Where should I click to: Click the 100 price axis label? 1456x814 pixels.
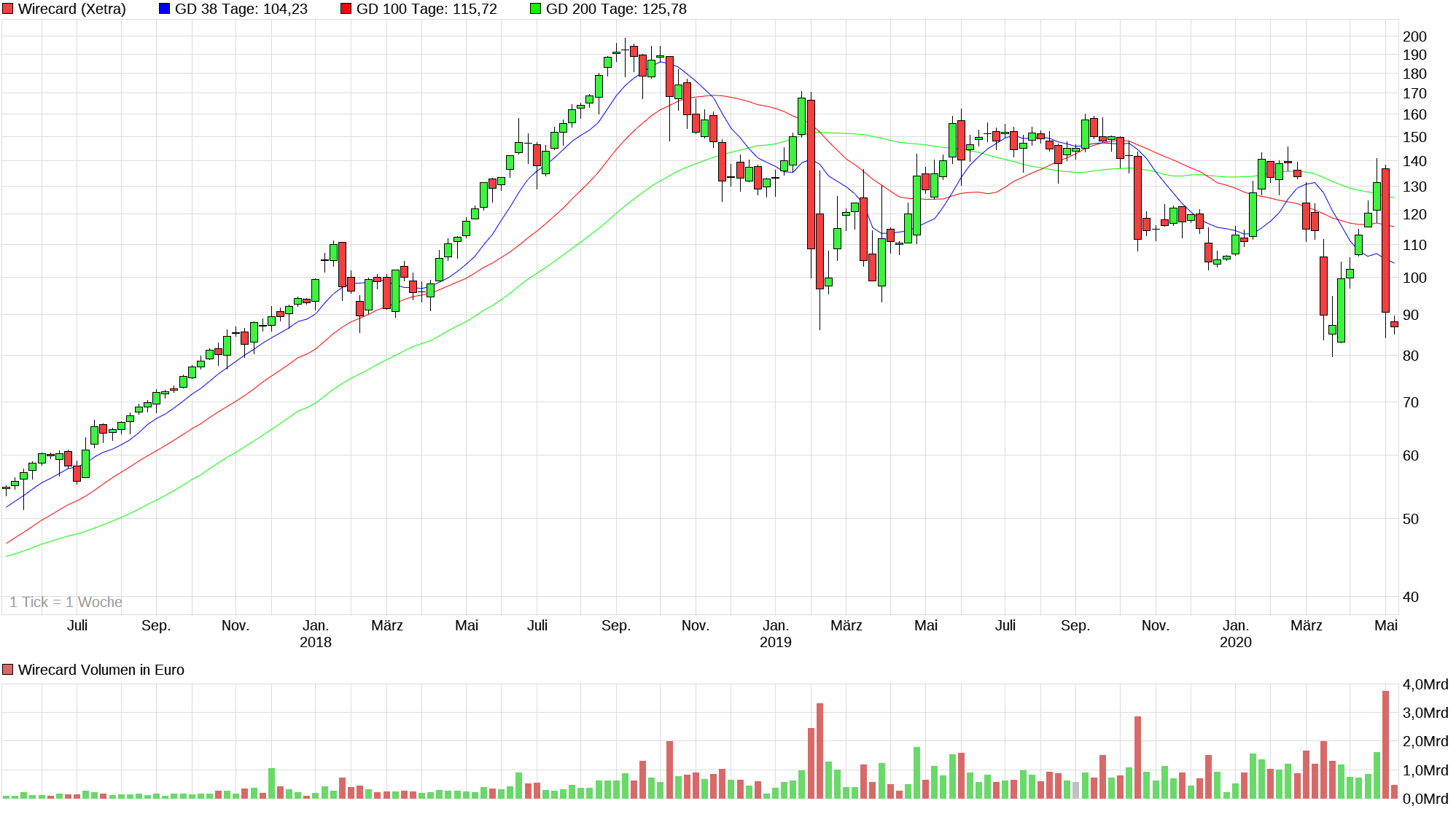coord(1414,278)
